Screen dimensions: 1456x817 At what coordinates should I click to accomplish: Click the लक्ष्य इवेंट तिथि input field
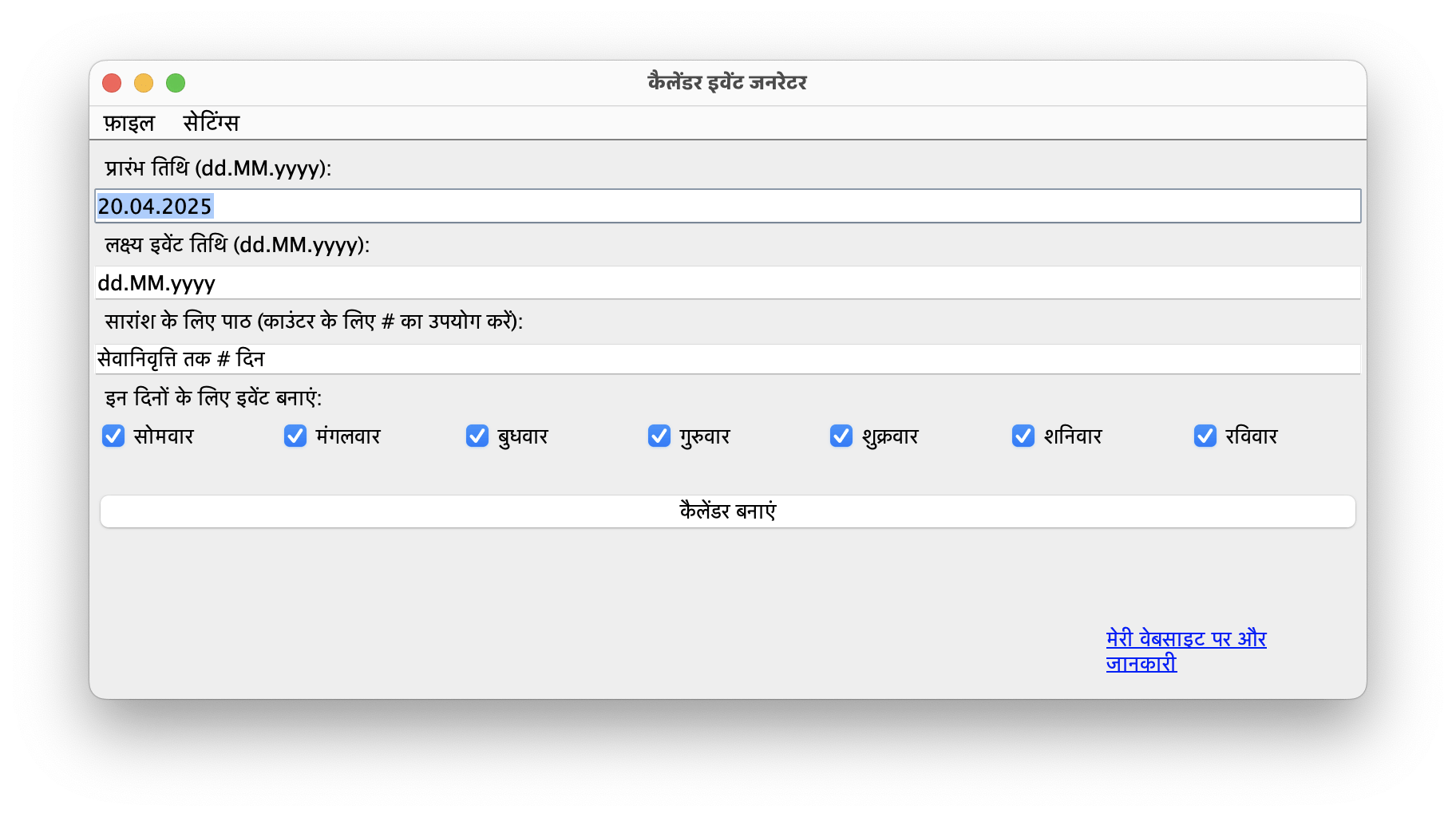pyautogui.click(x=727, y=282)
